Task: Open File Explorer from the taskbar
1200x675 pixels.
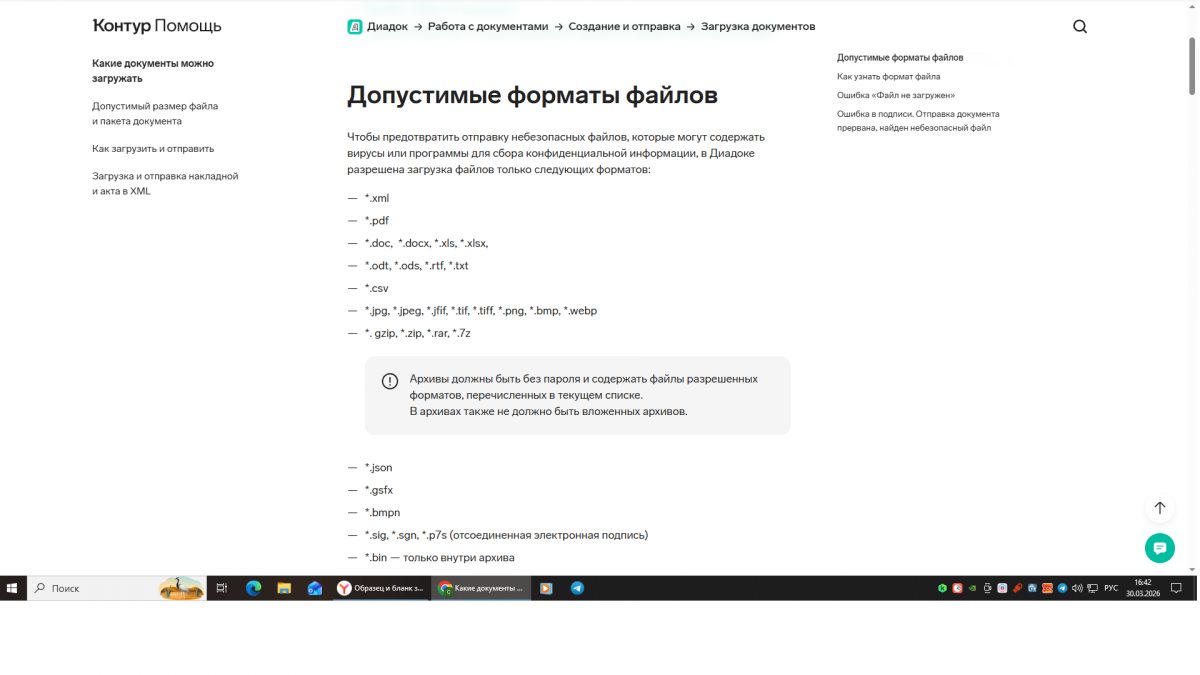Action: tap(284, 588)
